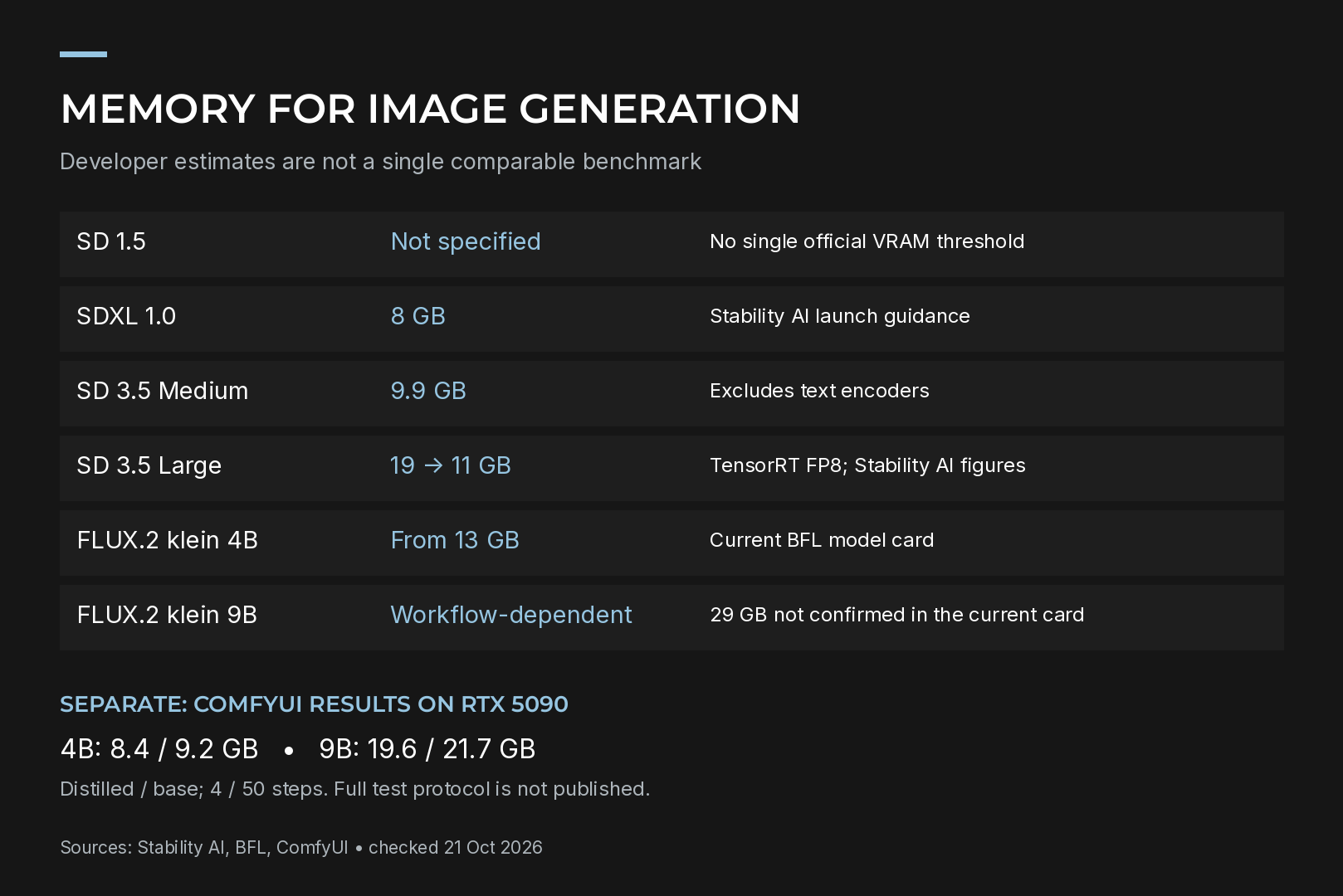
Task: Click the '9.9 GB' value
Action: (x=428, y=391)
